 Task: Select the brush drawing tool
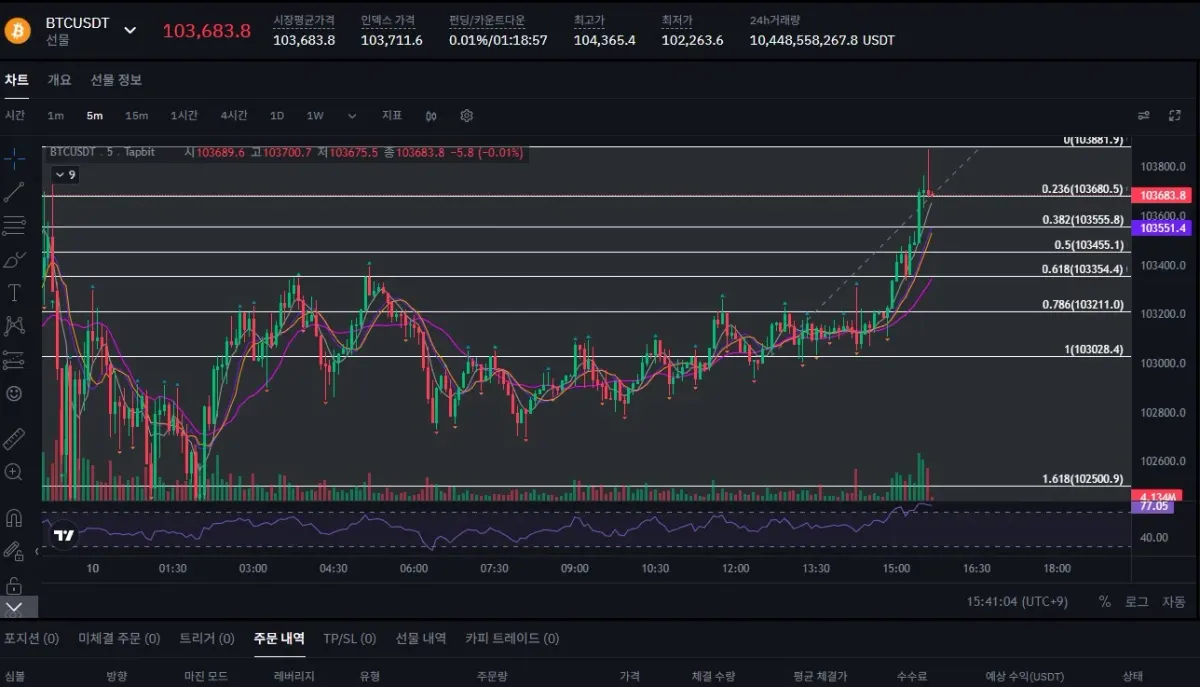point(14,260)
